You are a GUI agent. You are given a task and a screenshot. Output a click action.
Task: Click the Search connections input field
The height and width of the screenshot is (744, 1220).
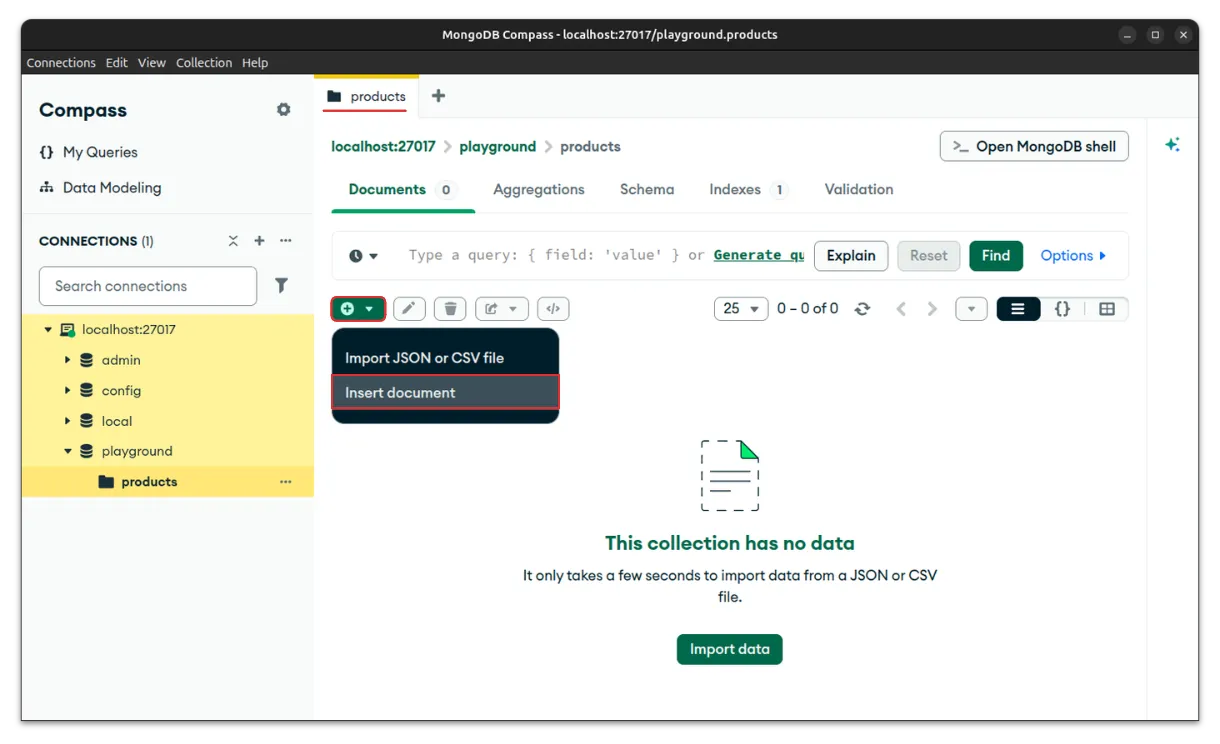[148, 286]
